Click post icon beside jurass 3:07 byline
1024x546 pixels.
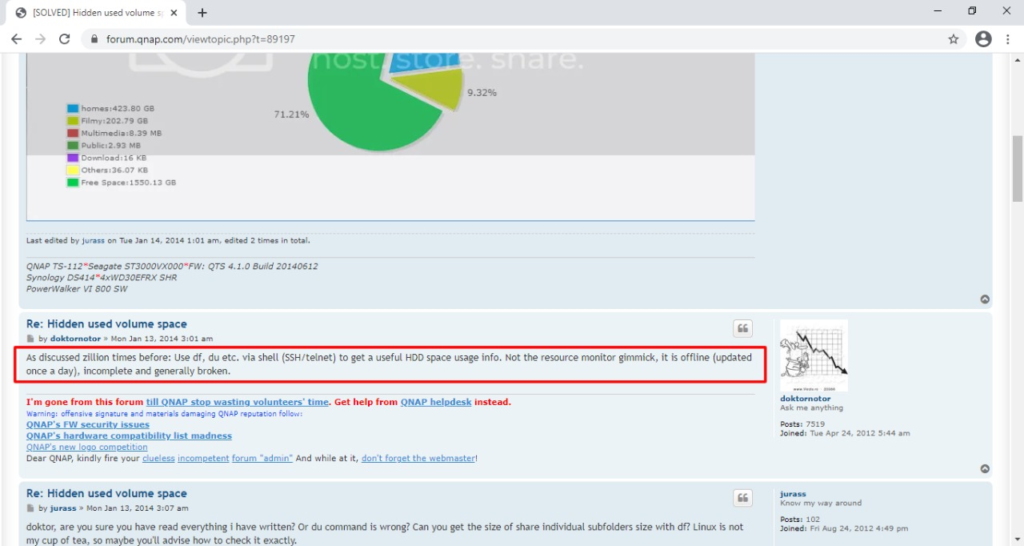[30, 508]
